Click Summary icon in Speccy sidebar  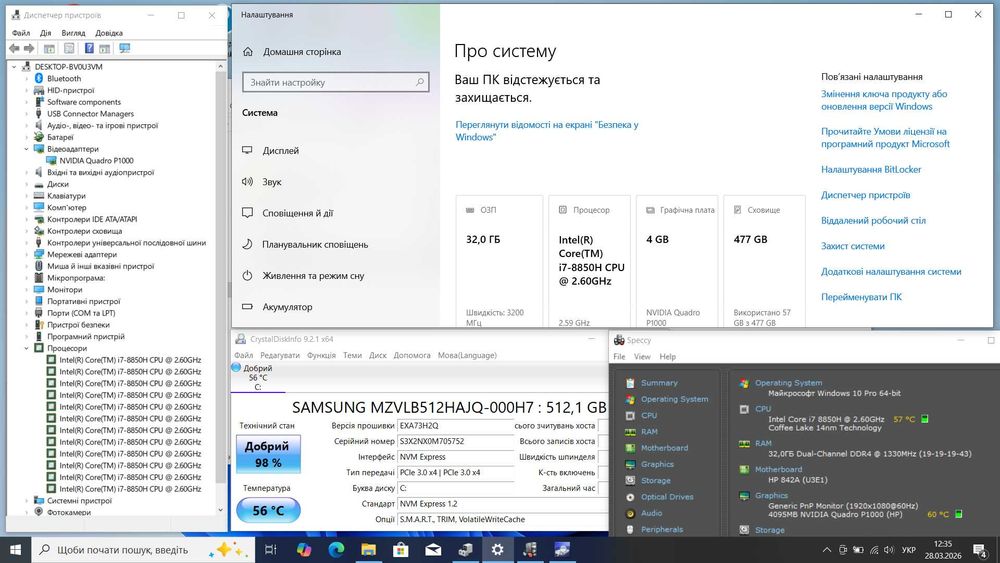coord(630,383)
